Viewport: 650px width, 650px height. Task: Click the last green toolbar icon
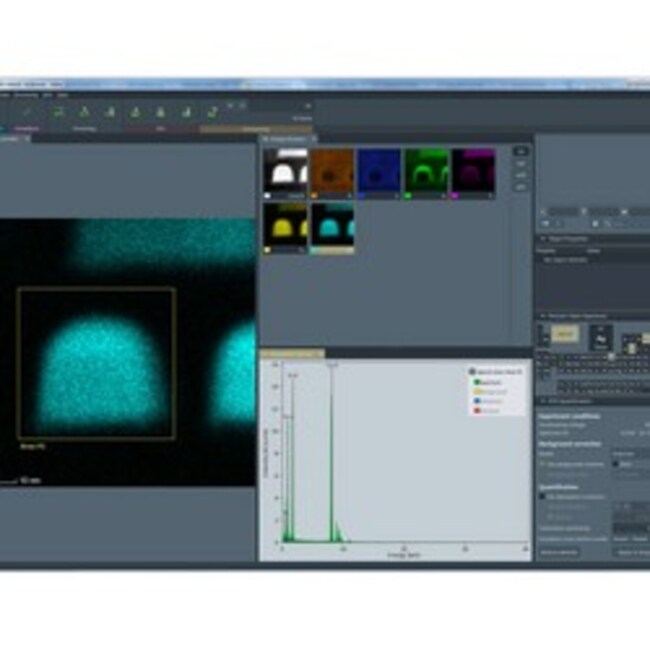click(211, 112)
